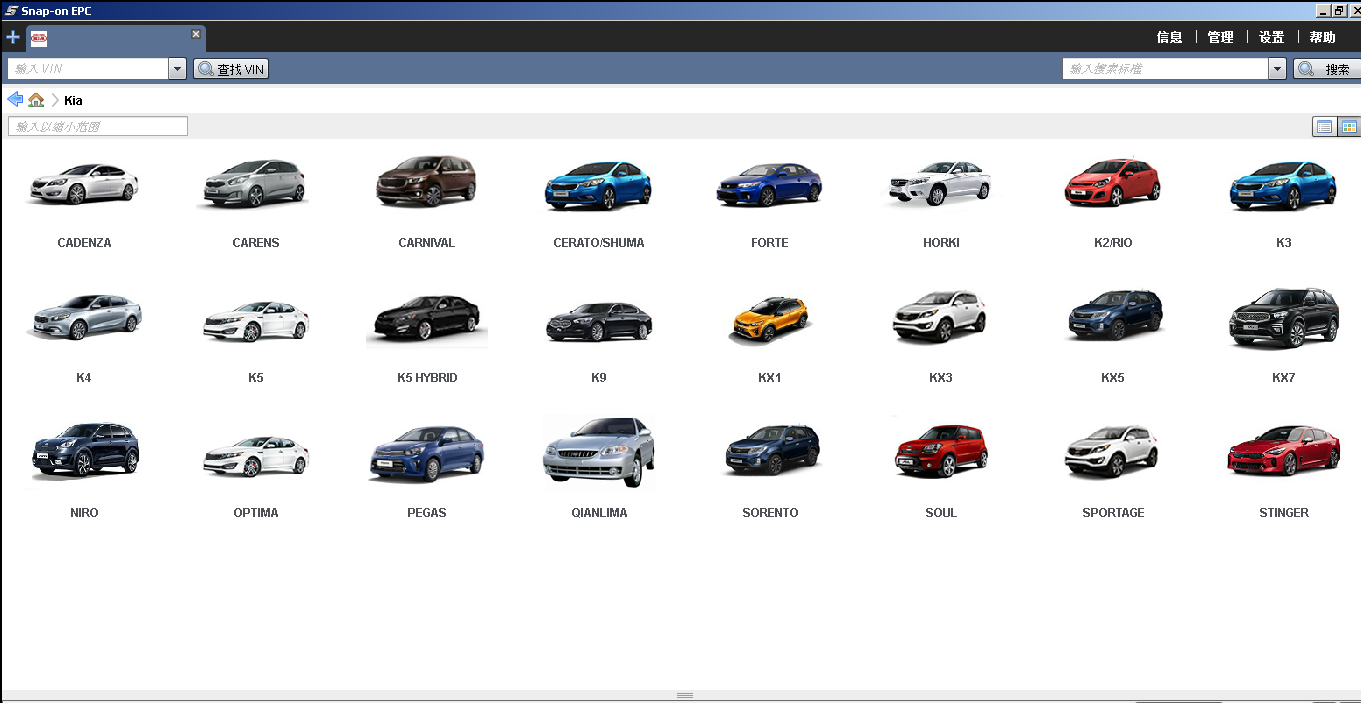The image size is (1361, 703).
Task: Select the PEGAS car thumbnail
Action: (x=427, y=453)
